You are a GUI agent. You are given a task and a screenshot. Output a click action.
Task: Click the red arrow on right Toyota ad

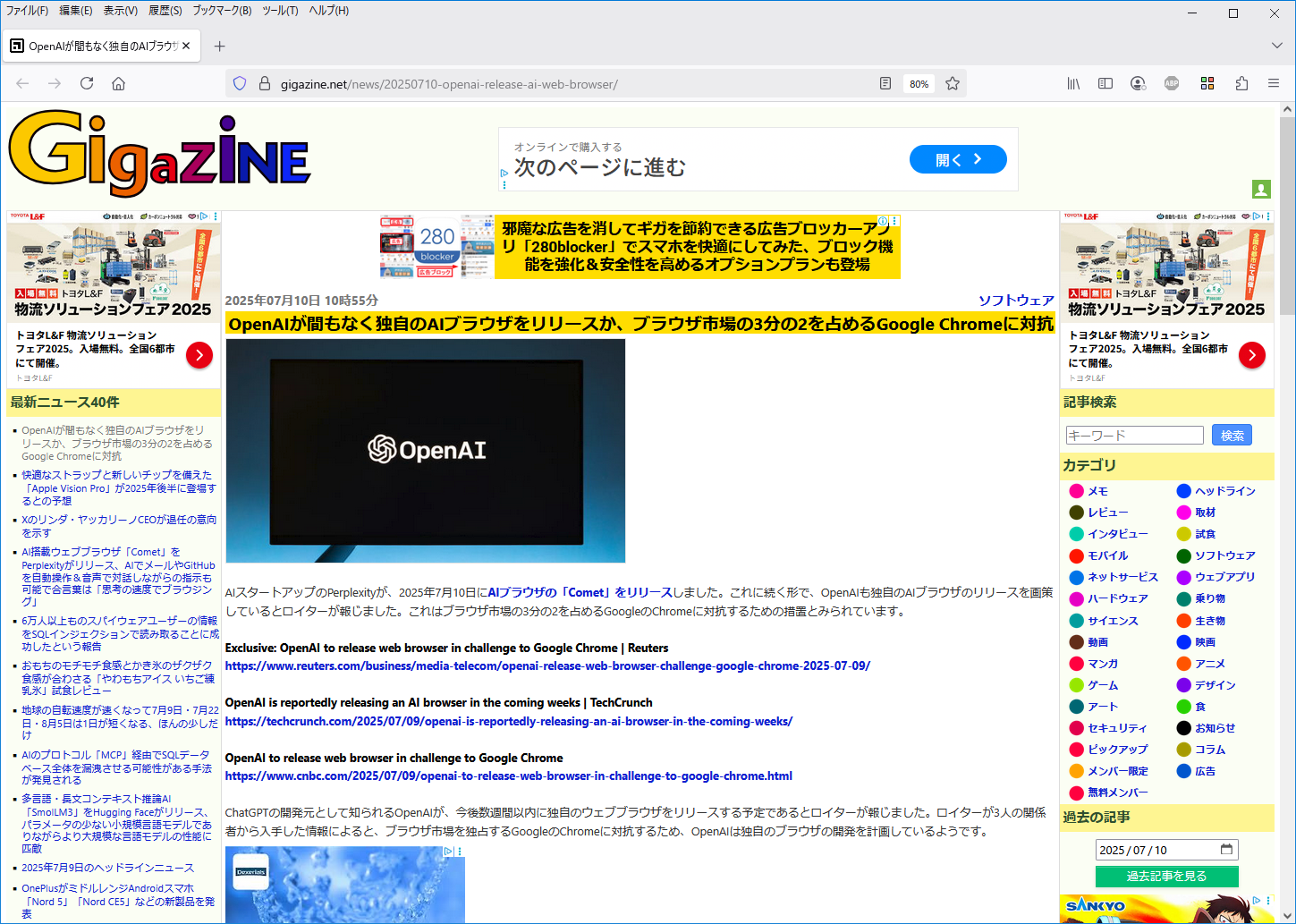click(x=1251, y=355)
